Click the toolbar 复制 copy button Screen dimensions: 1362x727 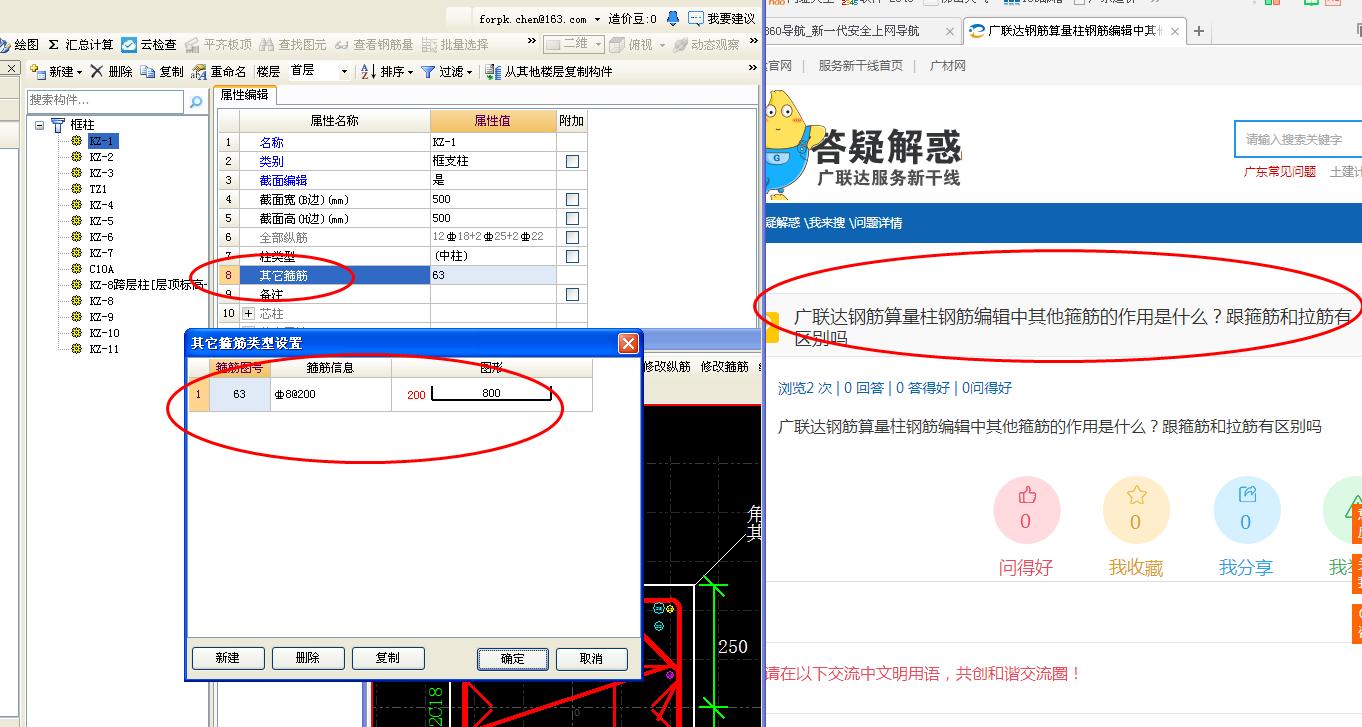tap(162, 72)
